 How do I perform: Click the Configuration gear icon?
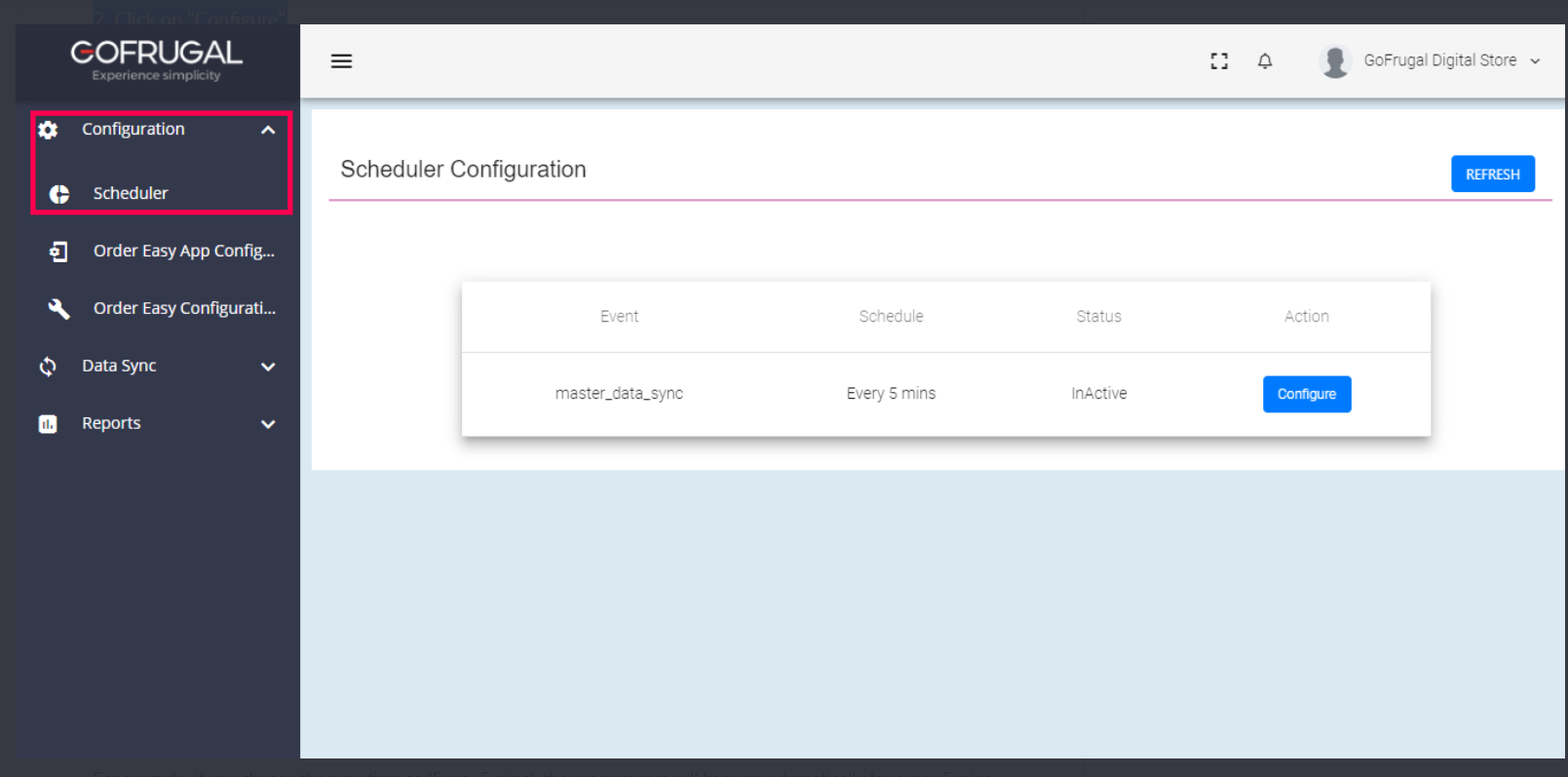pos(48,130)
